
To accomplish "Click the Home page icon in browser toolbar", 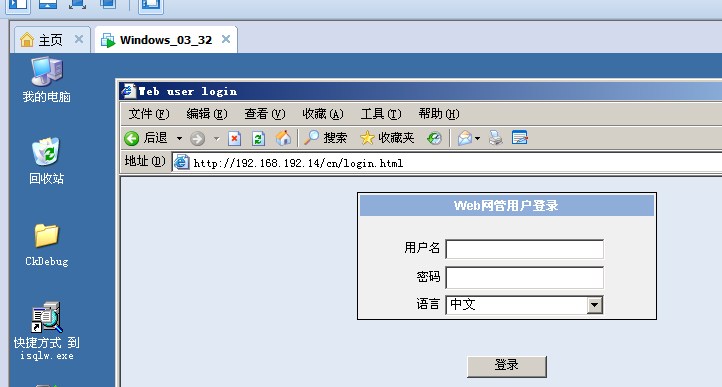I will tap(283, 138).
